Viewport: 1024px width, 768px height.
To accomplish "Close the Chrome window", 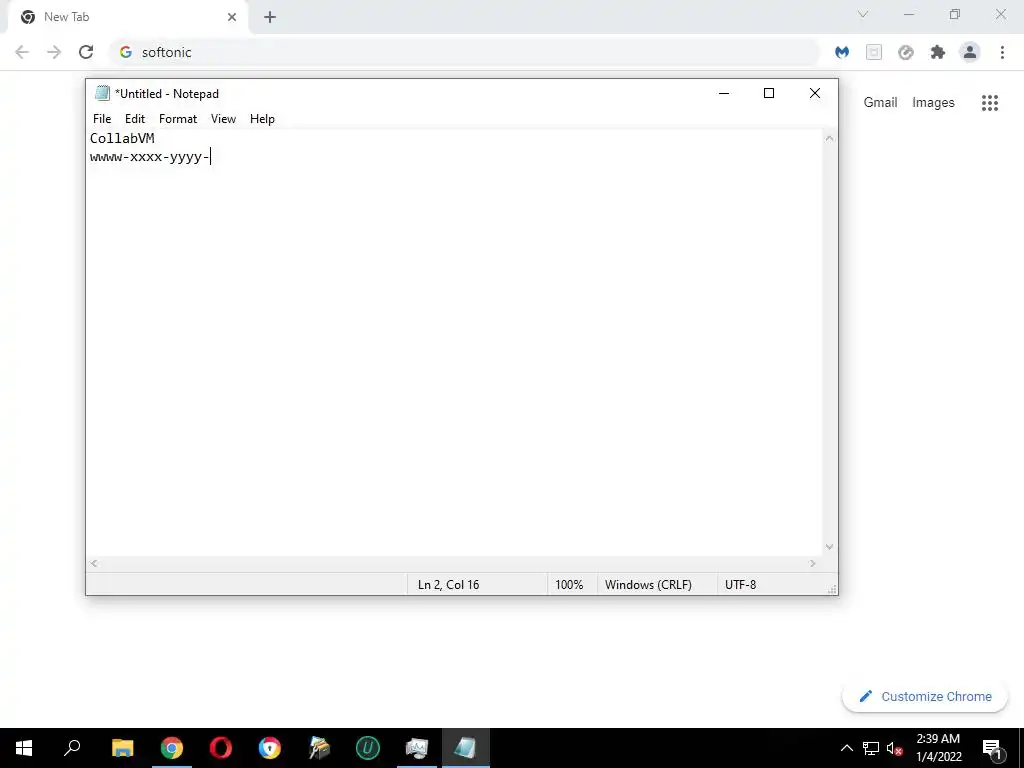I will (1000, 14).
